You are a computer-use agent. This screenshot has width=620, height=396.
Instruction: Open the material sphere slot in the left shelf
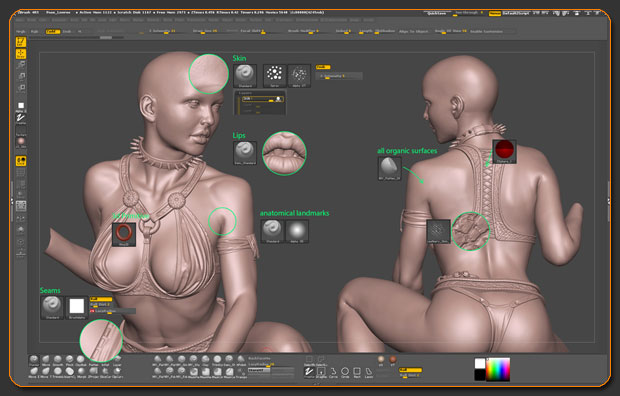tap(21, 142)
